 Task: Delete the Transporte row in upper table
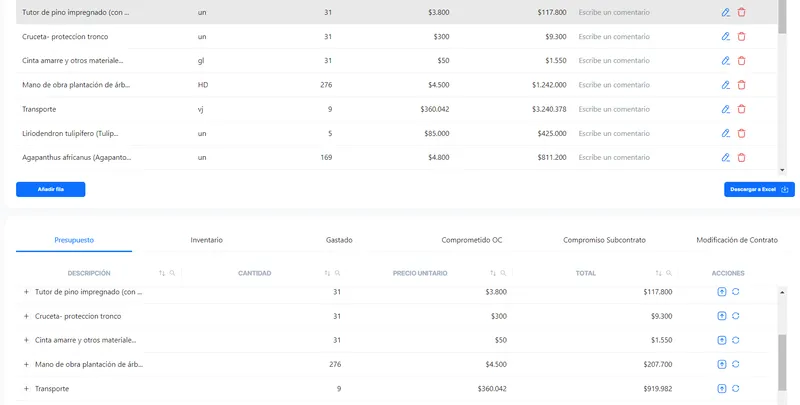tap(741, 109)
